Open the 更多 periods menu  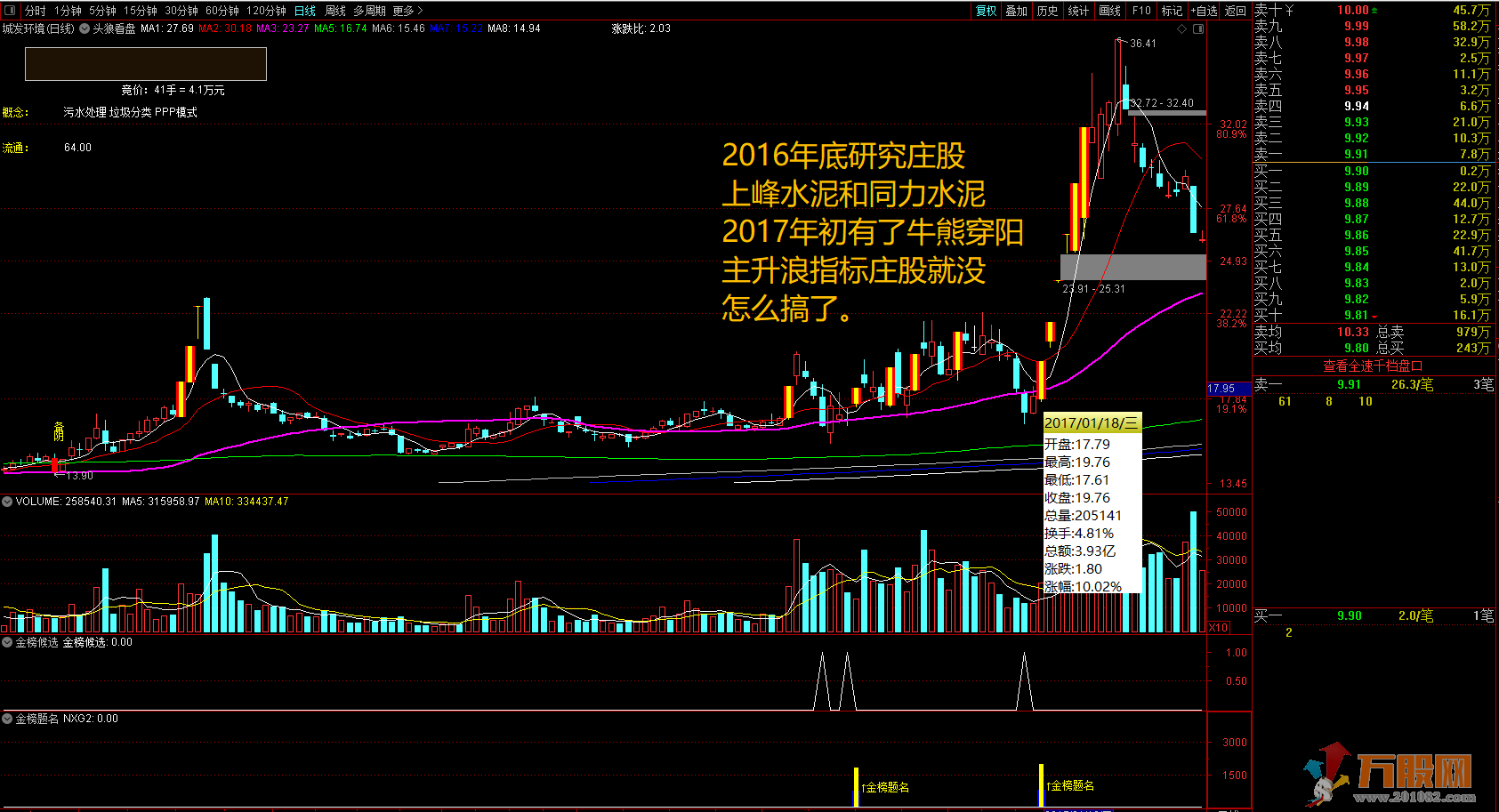[407, 11]
